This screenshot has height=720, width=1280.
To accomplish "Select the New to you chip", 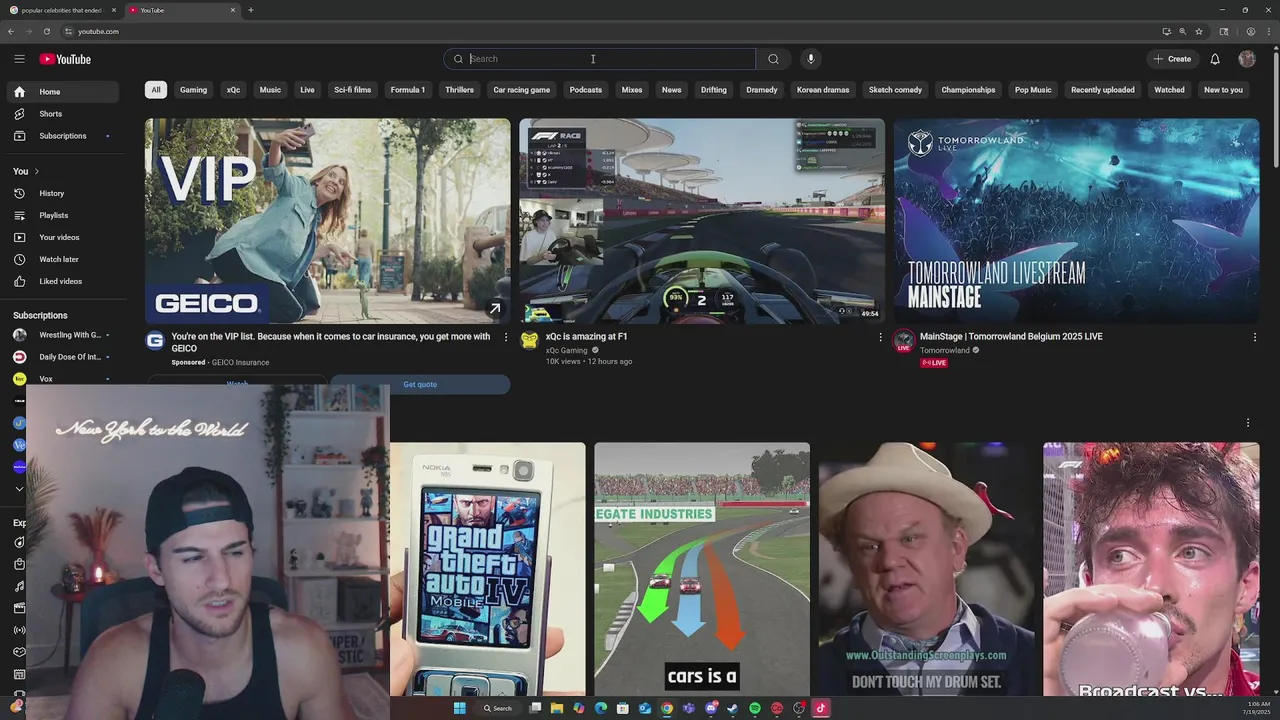I will [1223, 90].
